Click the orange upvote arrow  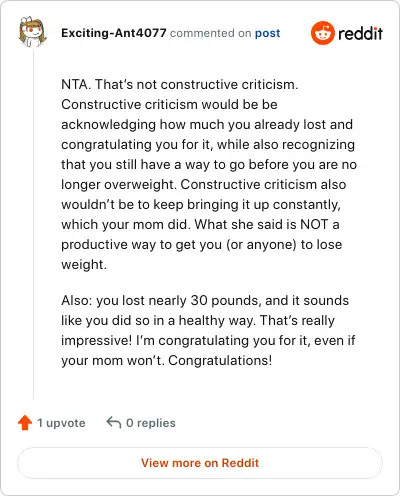(25, 423)
